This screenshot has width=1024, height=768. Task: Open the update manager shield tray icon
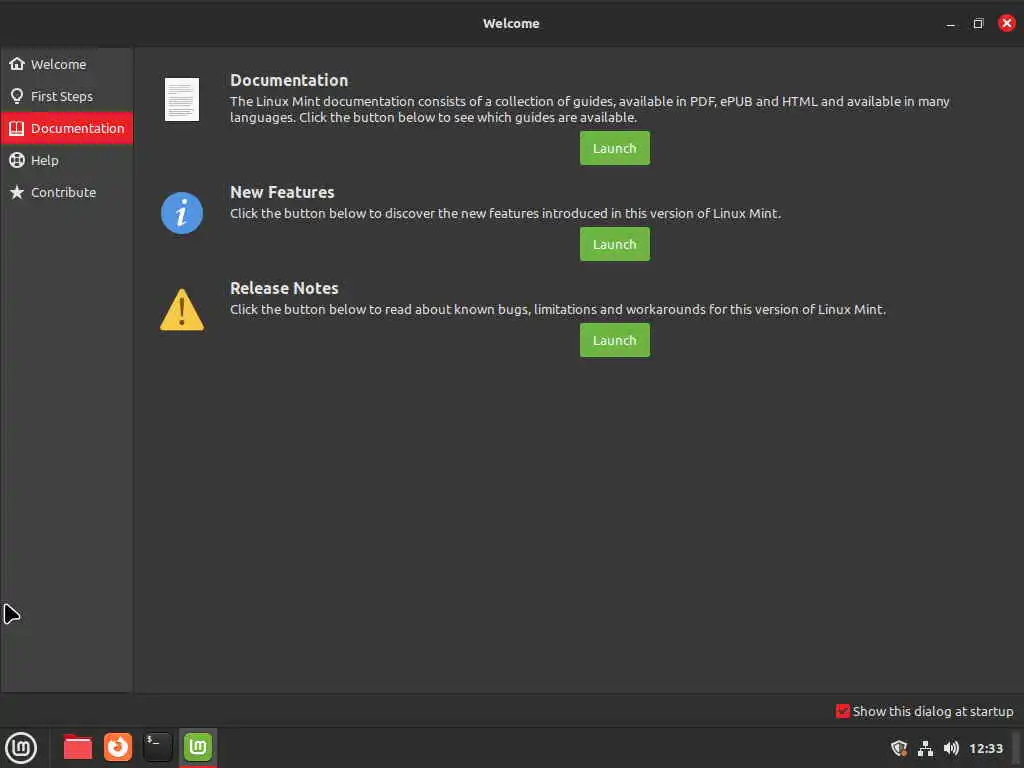899,748
